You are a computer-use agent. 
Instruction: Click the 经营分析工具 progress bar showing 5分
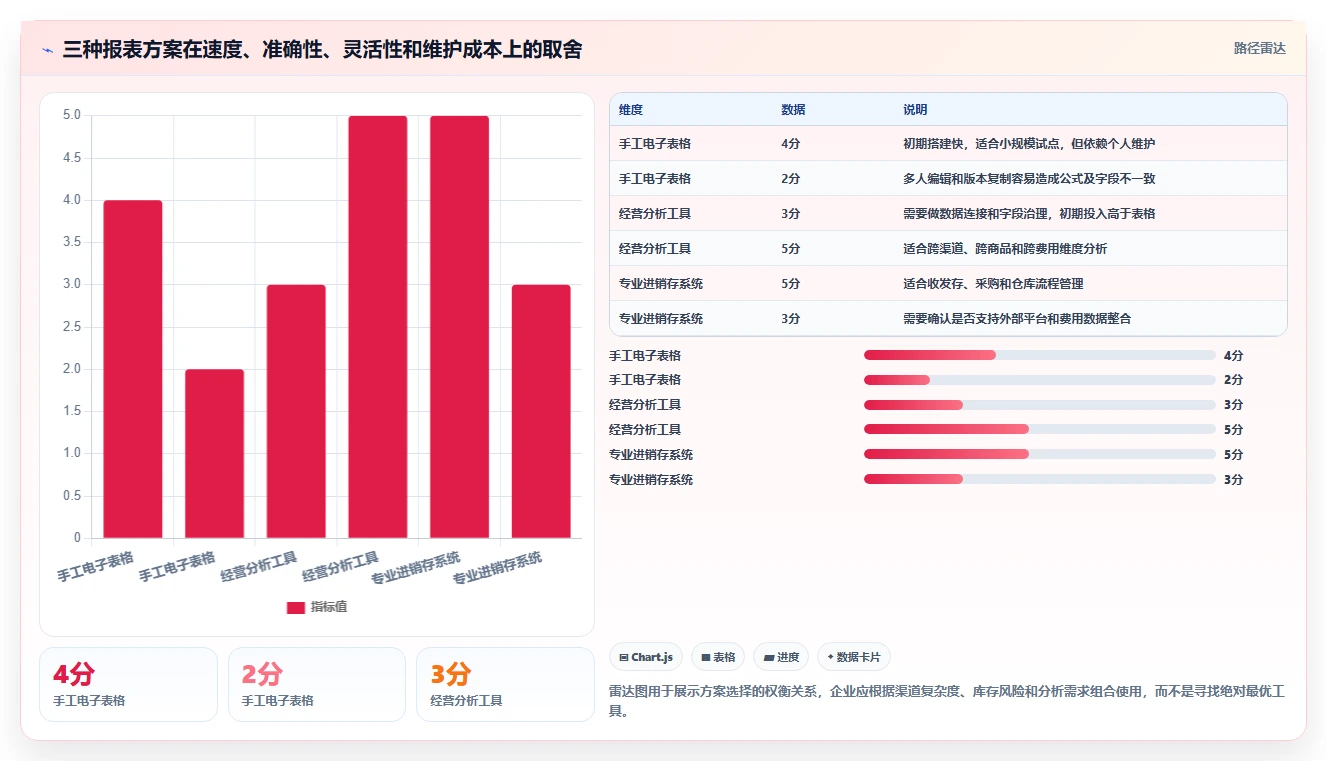coord(1039,429)
